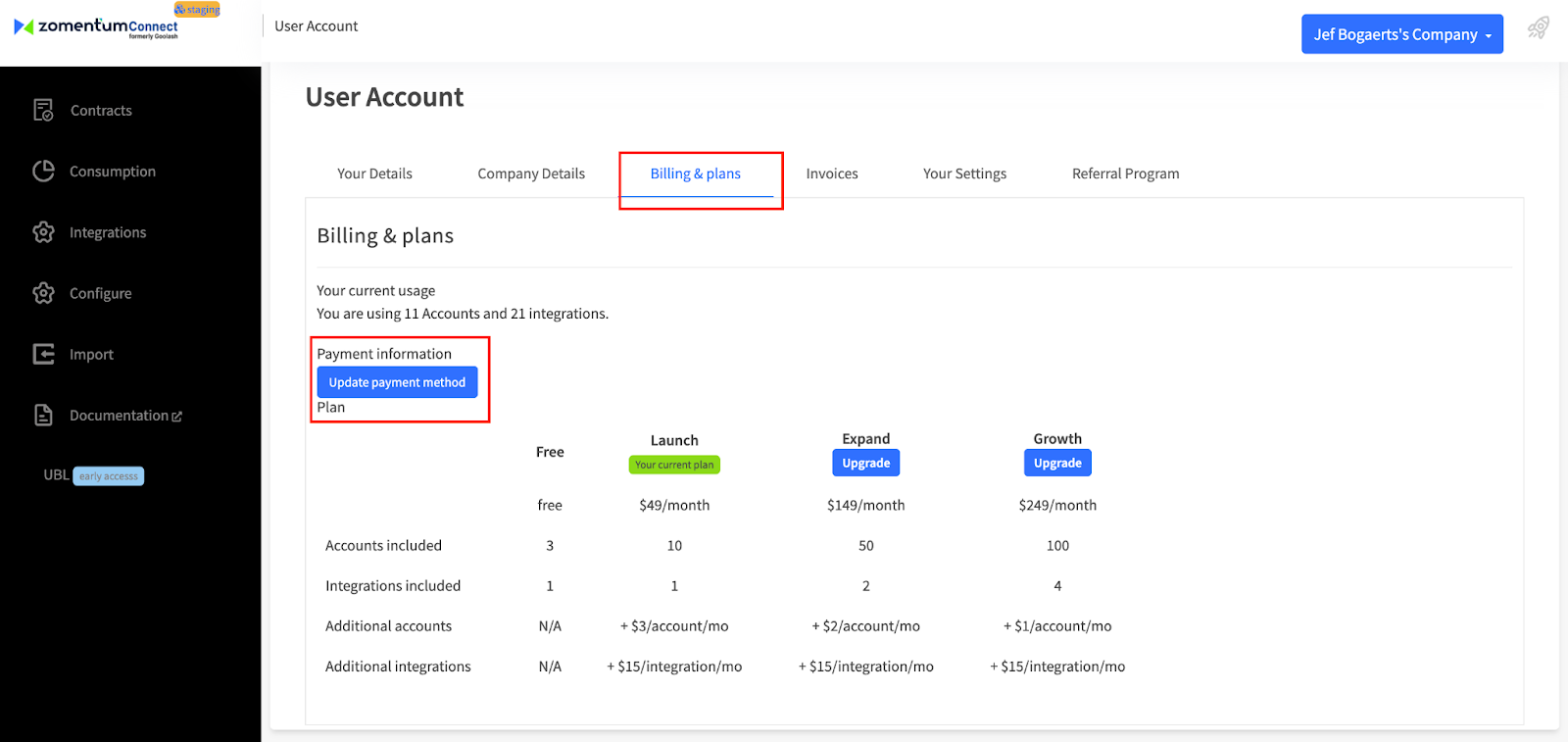Screen dimensions: 1568x742
Task: Click the Accounts included row label
Action: [x=383, y=545]
